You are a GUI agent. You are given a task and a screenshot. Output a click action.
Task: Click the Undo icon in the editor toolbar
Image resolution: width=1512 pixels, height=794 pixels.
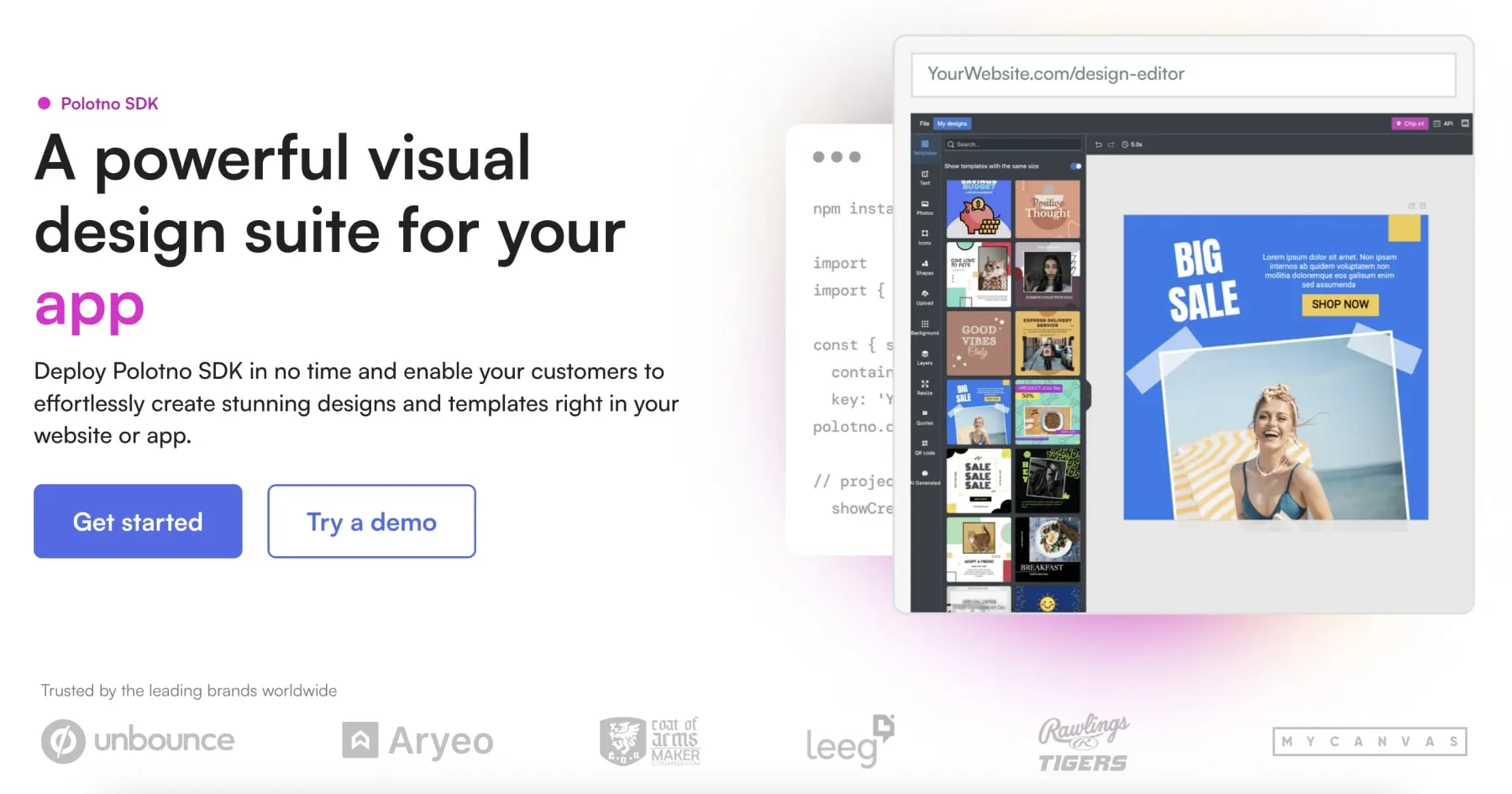point(1097,144)
